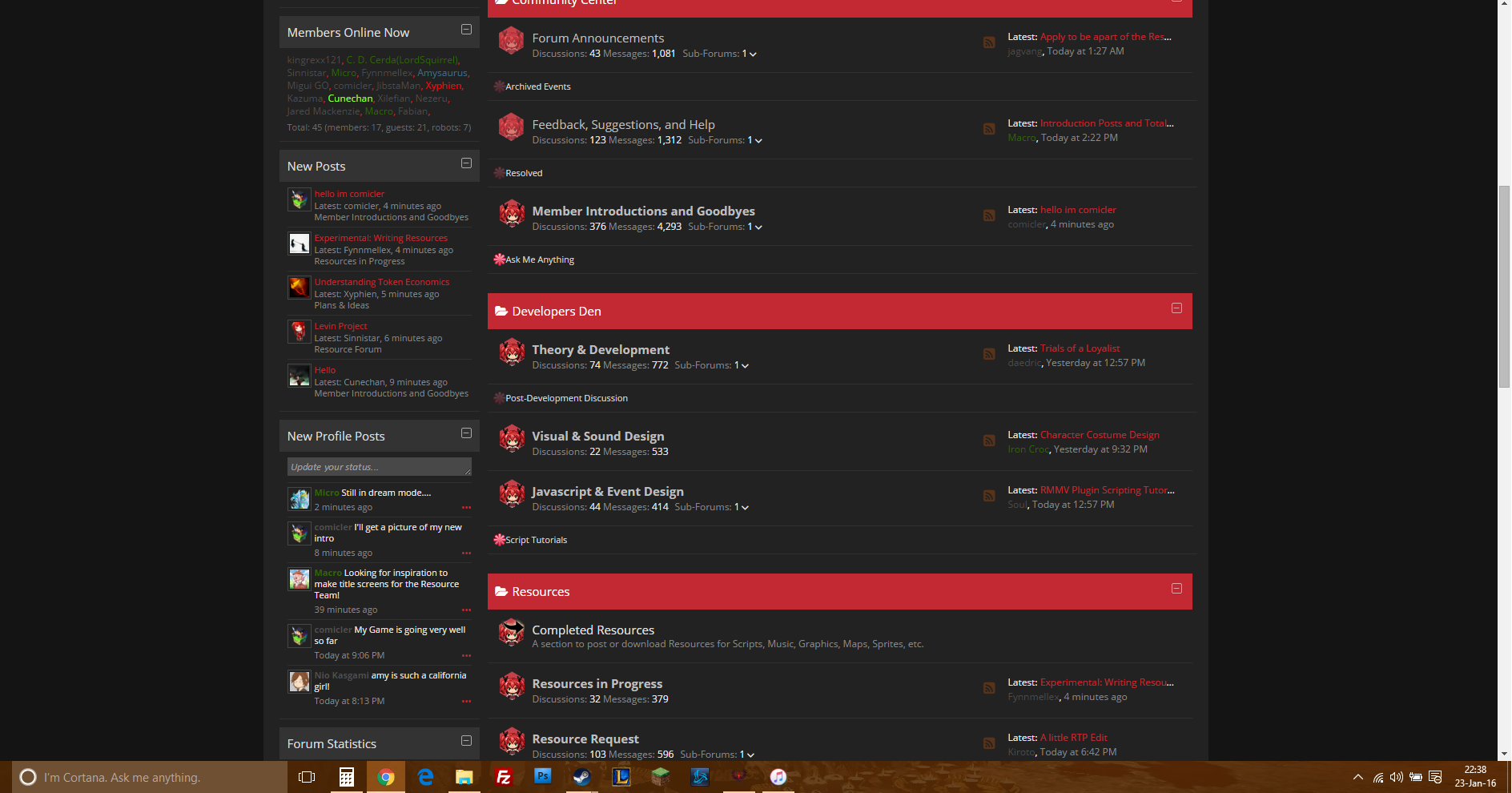Open Steam from the taskbar
The width and height of the screenshot is (1512, 793).
tap(581, 777)
